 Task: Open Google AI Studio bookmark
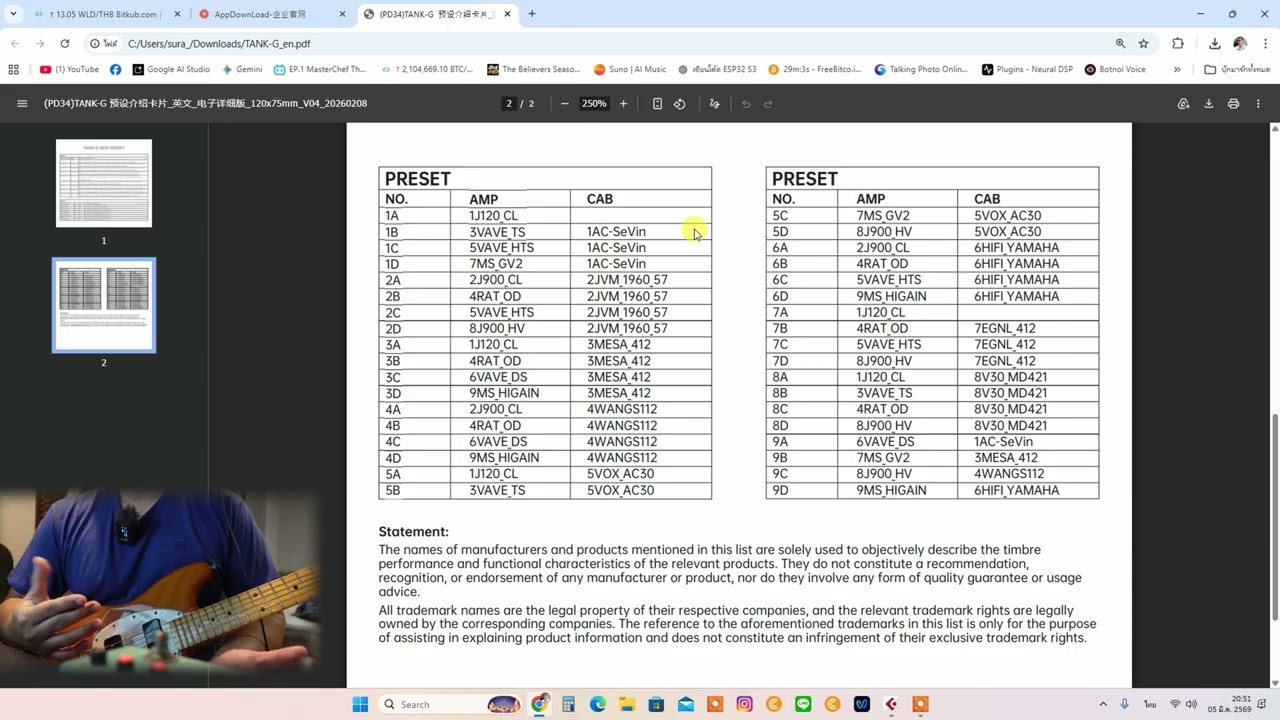[171, 70]
